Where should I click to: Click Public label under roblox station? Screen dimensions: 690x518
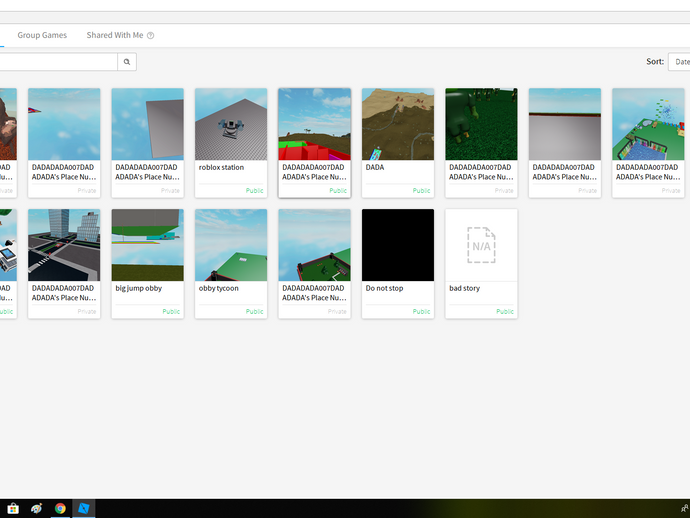pos(254,191)
